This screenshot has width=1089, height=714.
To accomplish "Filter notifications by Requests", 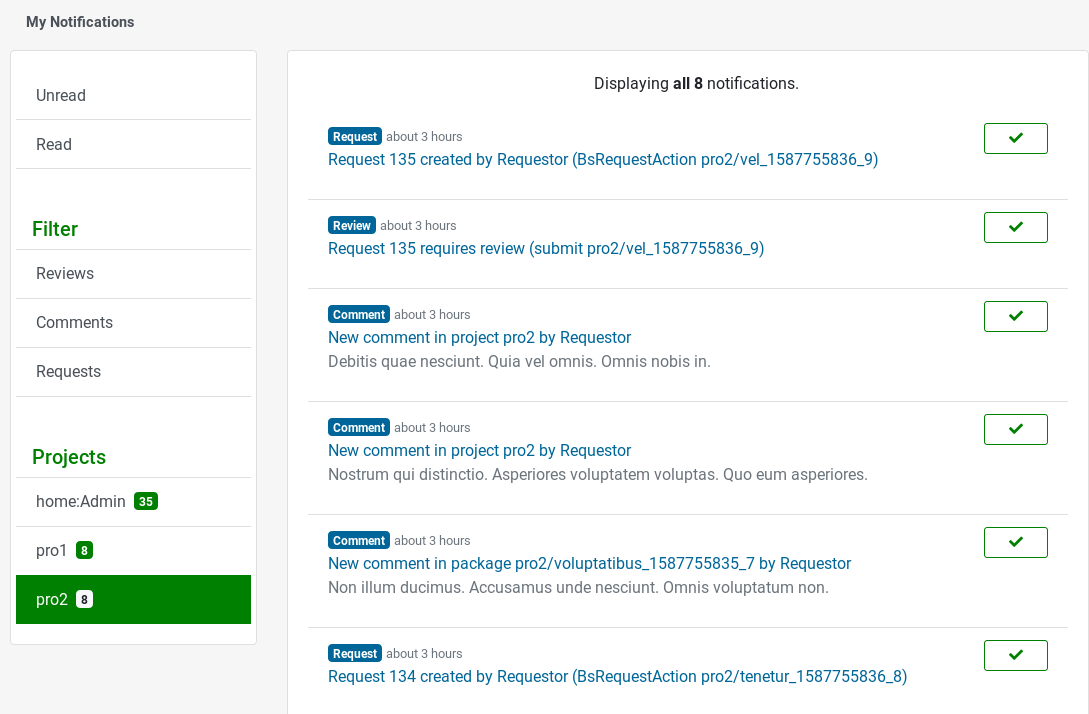I will pyautogui.click(x=68, y=371).
